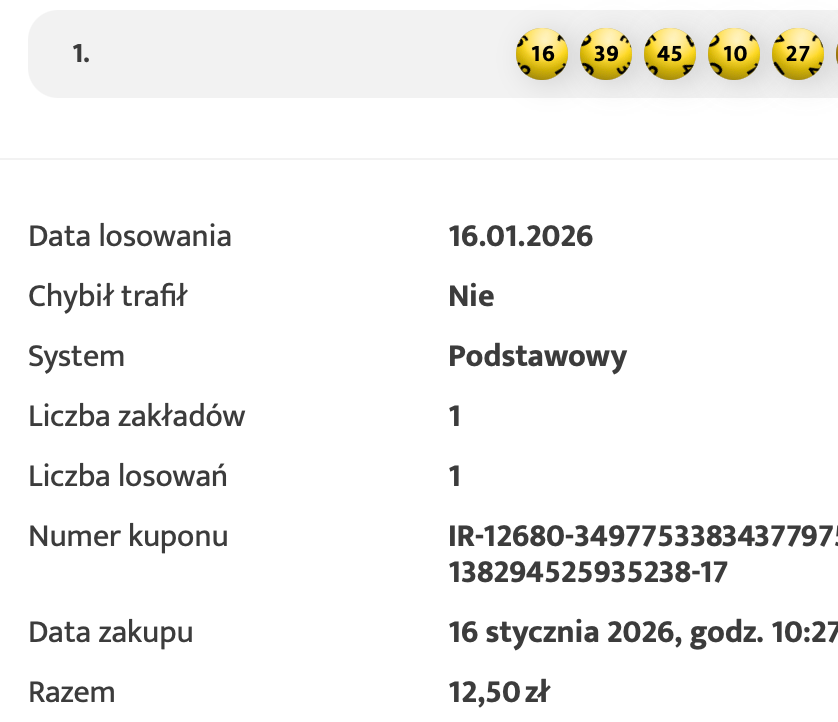
Task: Click the bet row number "1."
Action: coord(81,54)
